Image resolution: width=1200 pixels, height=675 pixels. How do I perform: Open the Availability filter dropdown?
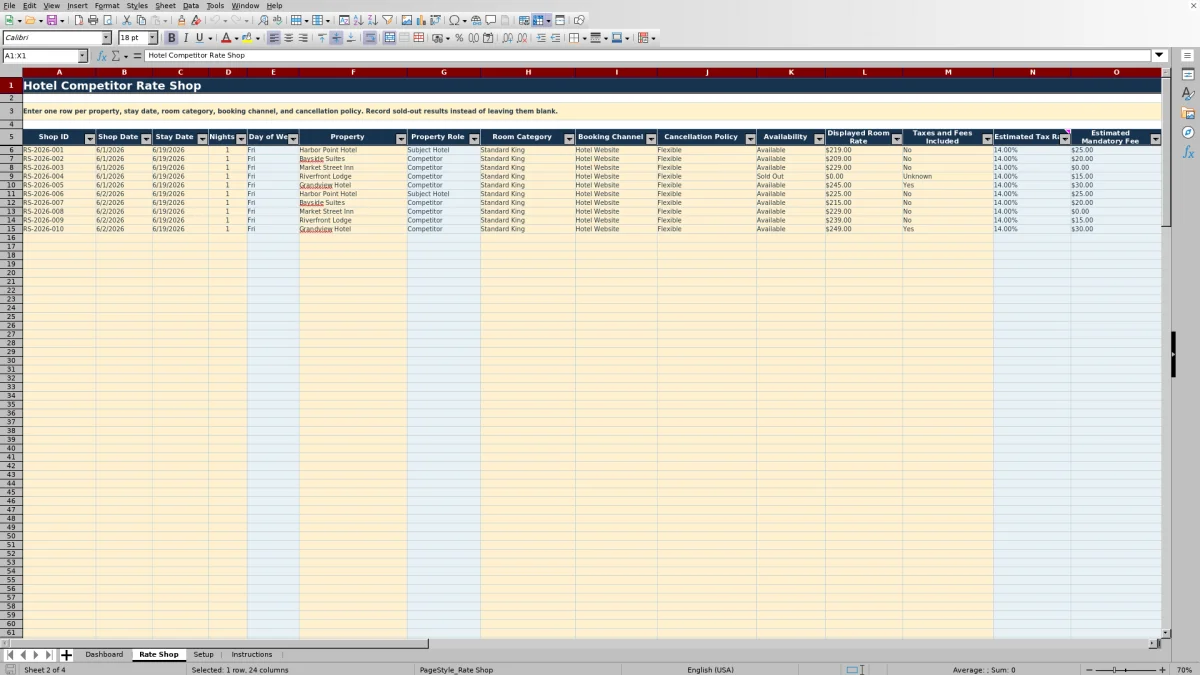click(x=819, y=139)
